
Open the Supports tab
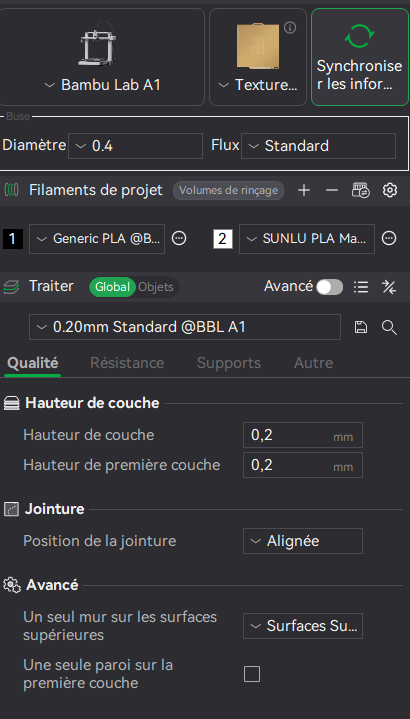[x=228, y=363]
